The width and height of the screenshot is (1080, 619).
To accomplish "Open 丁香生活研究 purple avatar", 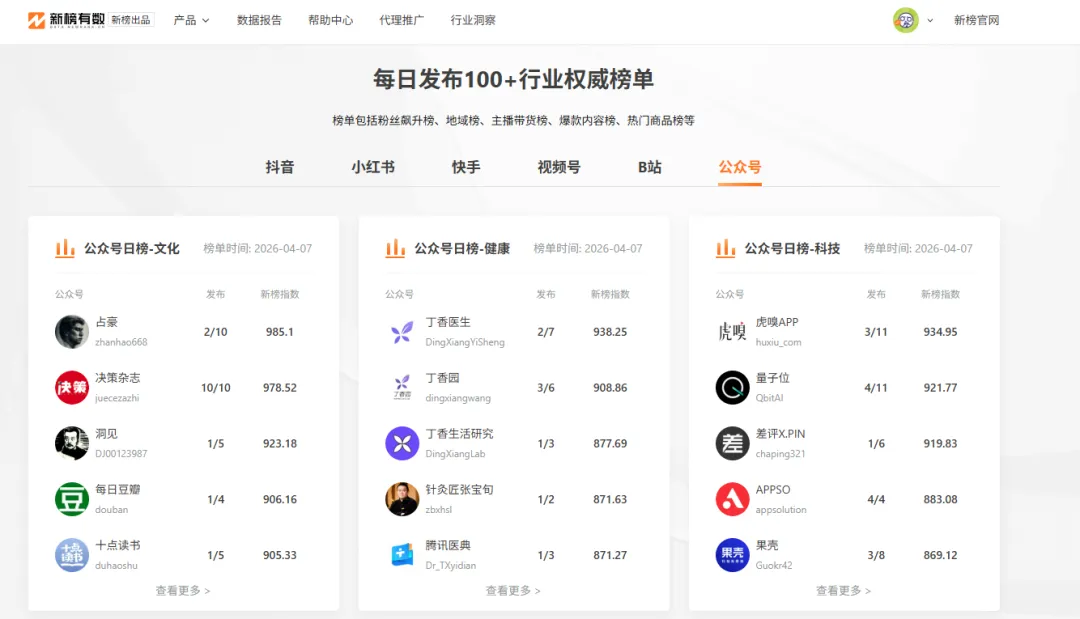I will pyautogui.click(x=402, y=443).
